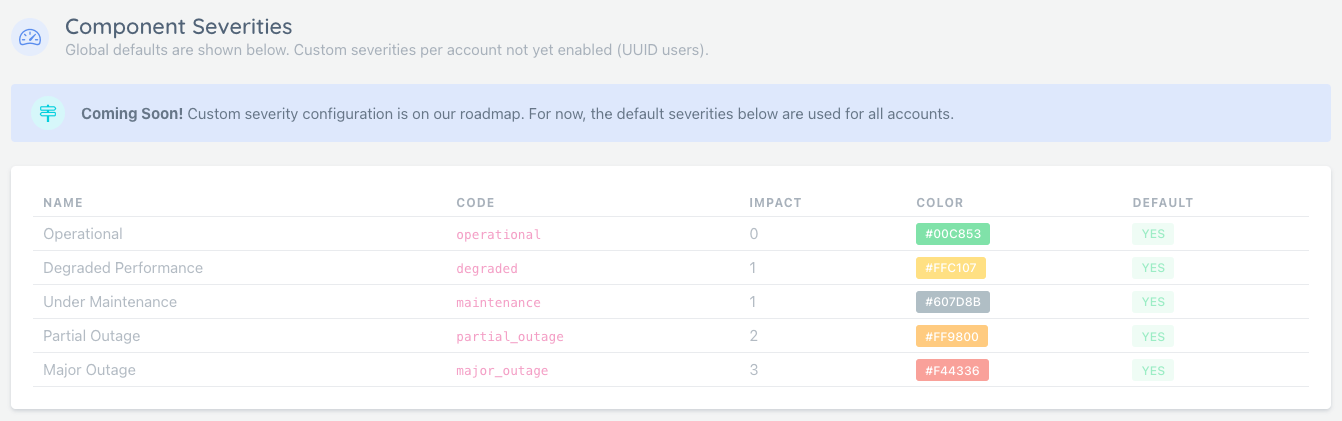1342x421 pixels.
Task: Select the #FF9800 orange color badge
Action: tap(952, 336)
